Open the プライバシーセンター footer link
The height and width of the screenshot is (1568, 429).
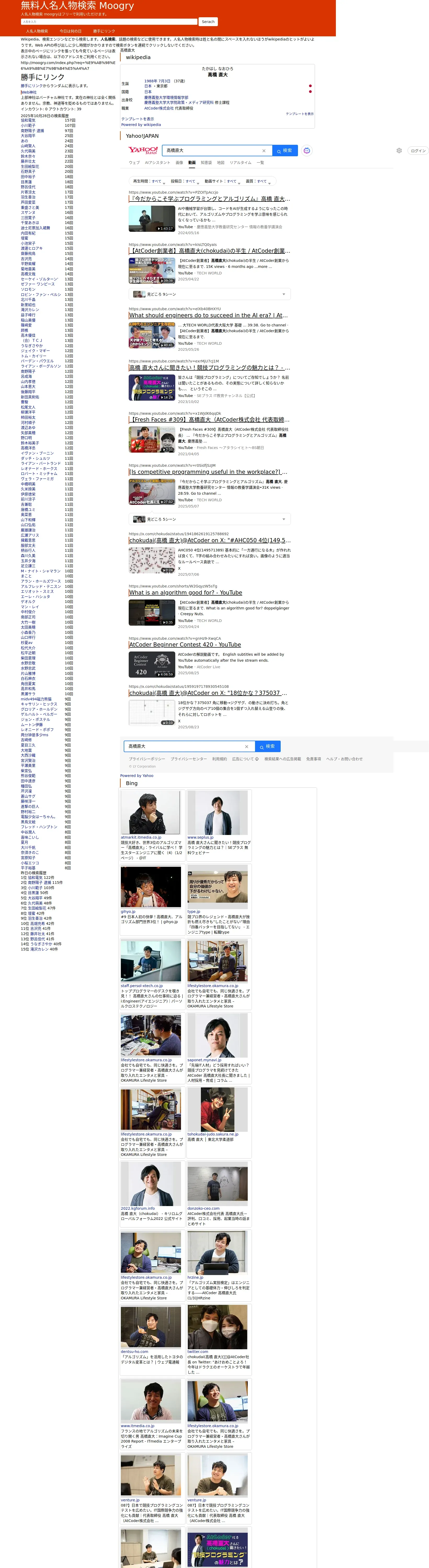189,759
